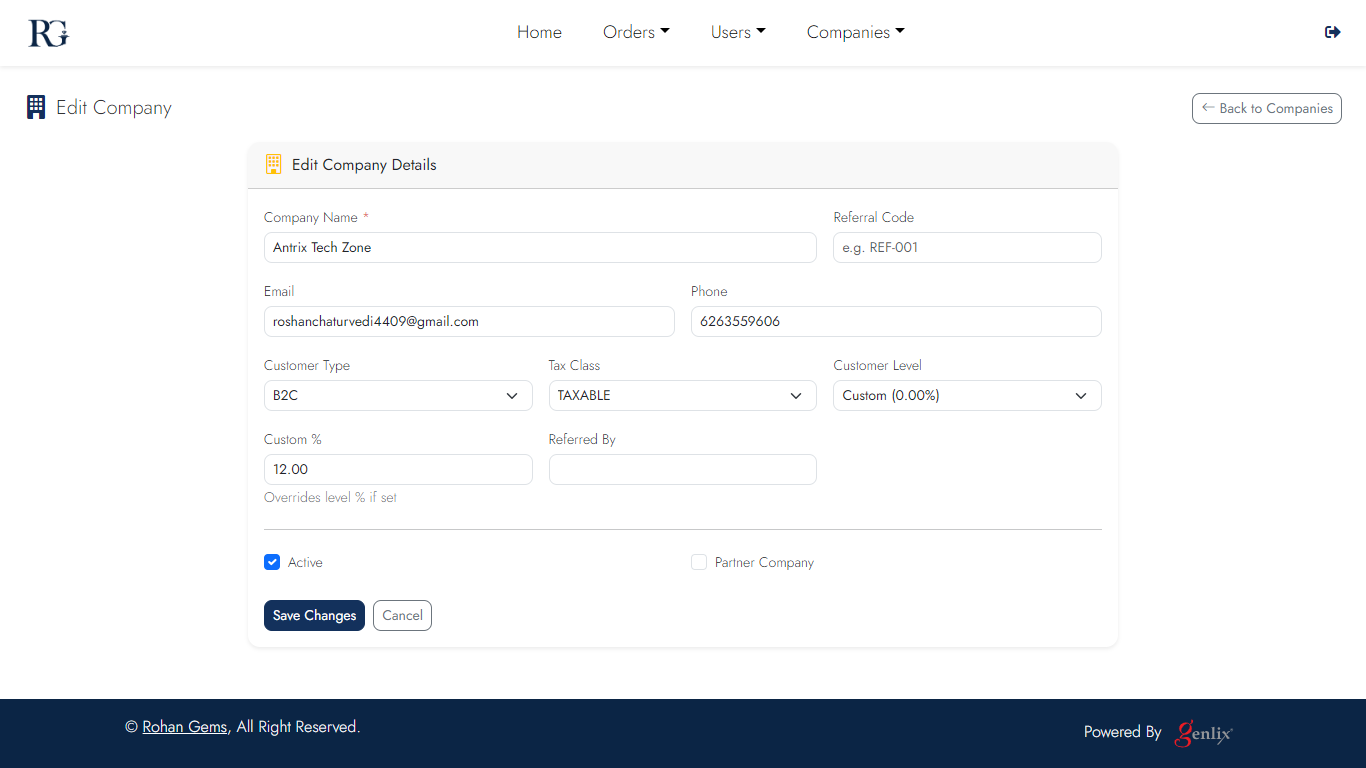Click the yellow building icon in card header
Image resolution: width=1366 pixels, height=768 pixels.
(x=273, y=164)
